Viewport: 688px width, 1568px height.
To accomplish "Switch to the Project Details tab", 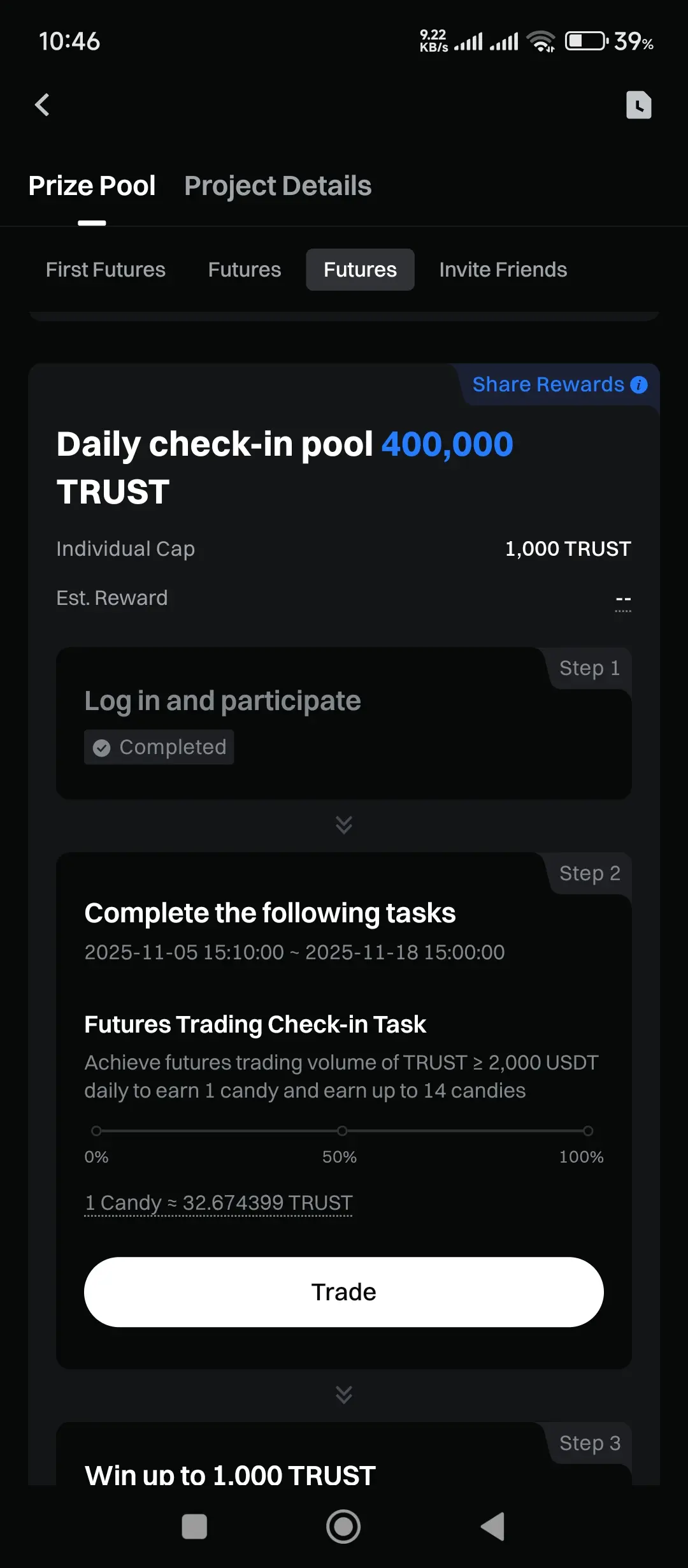I will click(x=278, y=186).
